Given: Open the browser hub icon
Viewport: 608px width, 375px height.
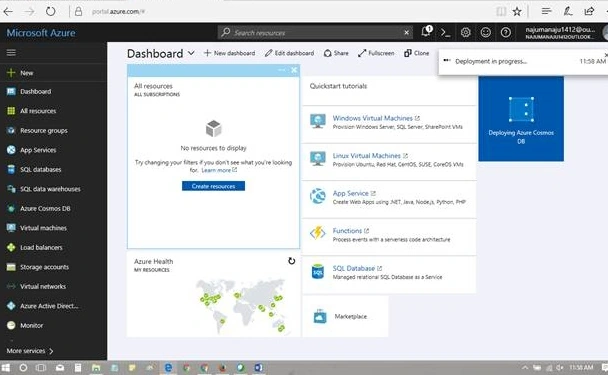Looking at the screenshot, I should [546, 11].
